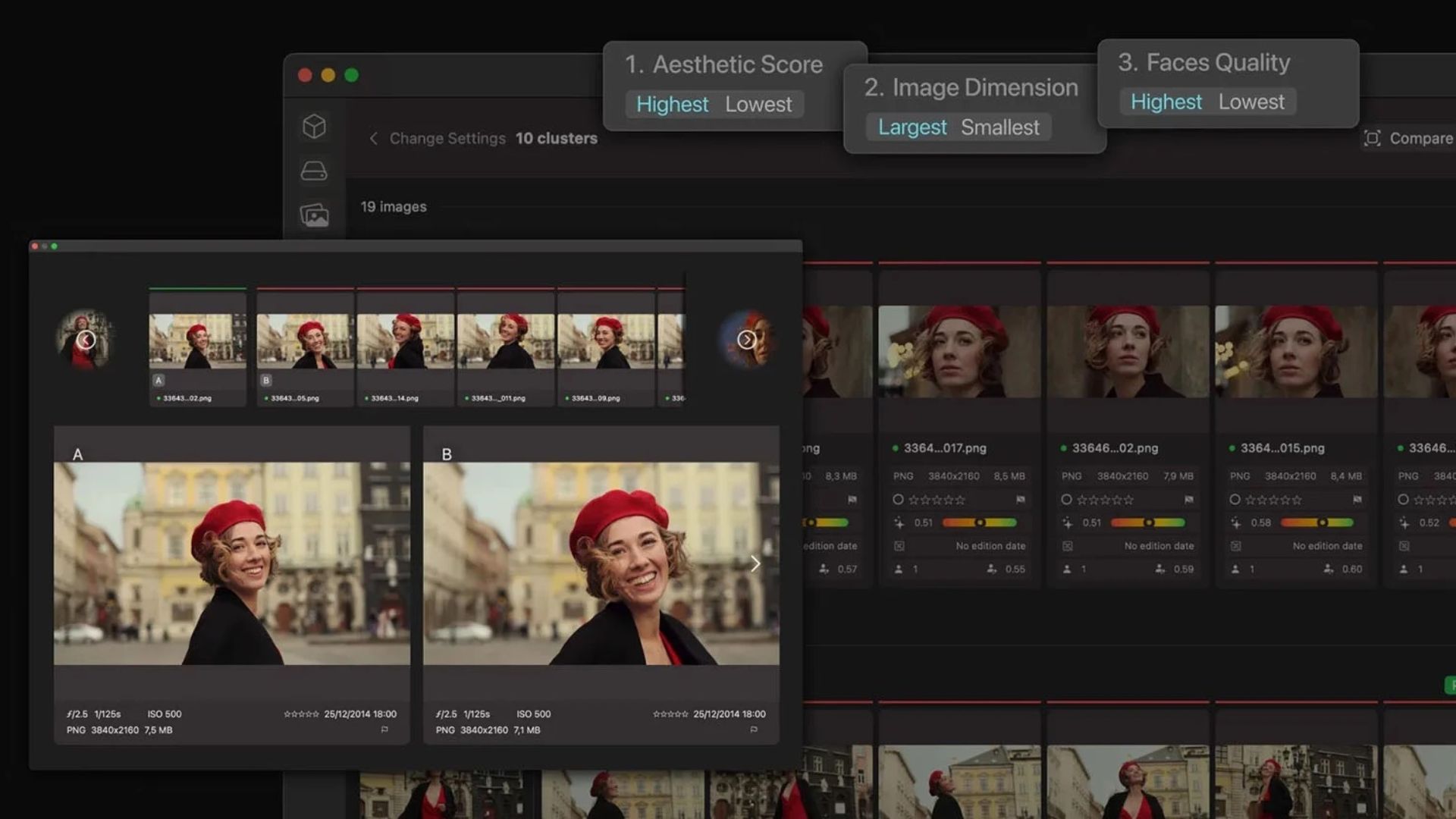This screenshot has width=1456, height=819.
Task: Open the cube icon in left sidebar
Action: (x=314, y=126)
